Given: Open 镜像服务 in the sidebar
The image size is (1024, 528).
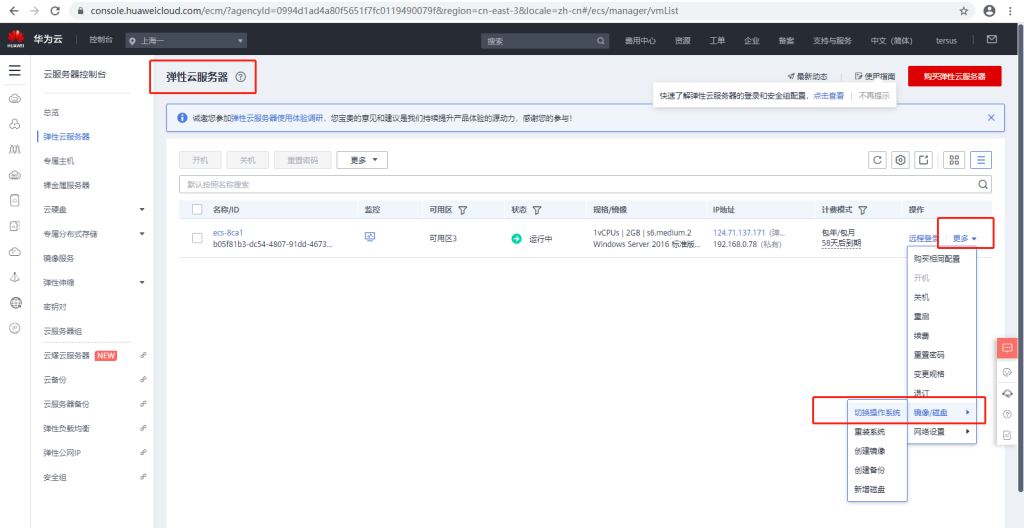Looking at the screenshot, I should [59, 258].
